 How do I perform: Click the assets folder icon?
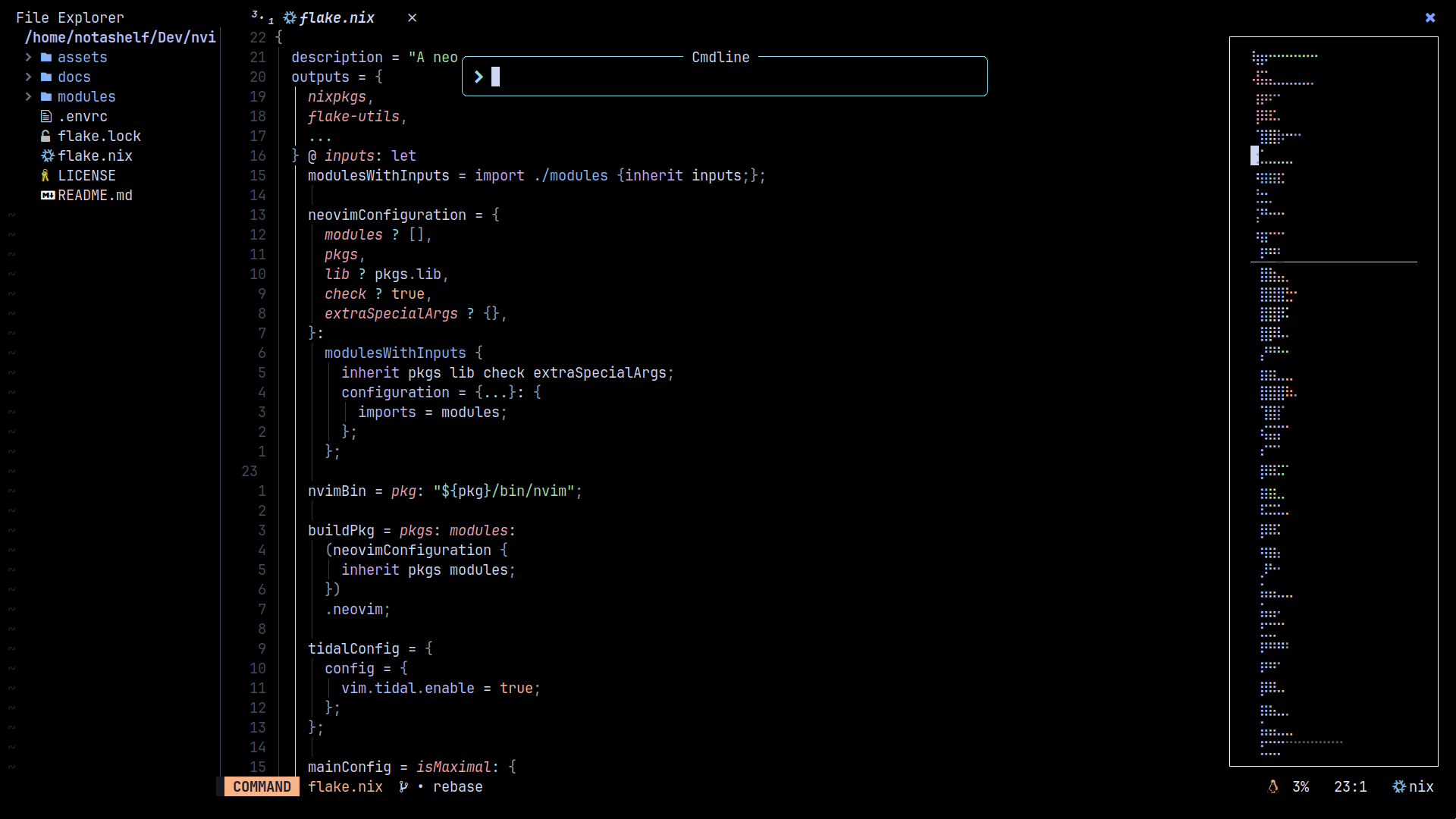tap(46, 58)
